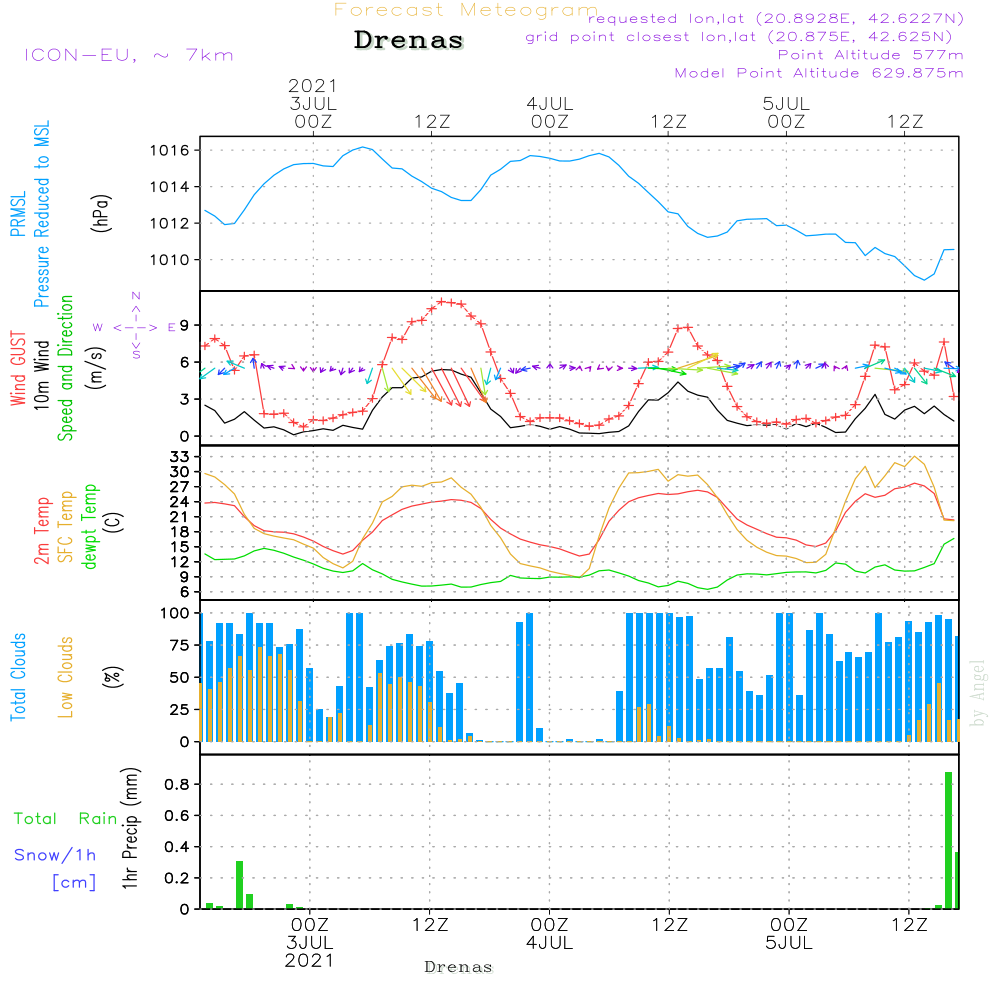
Task: Click the '(%)' cloud unit label
Action: [113, 677]
